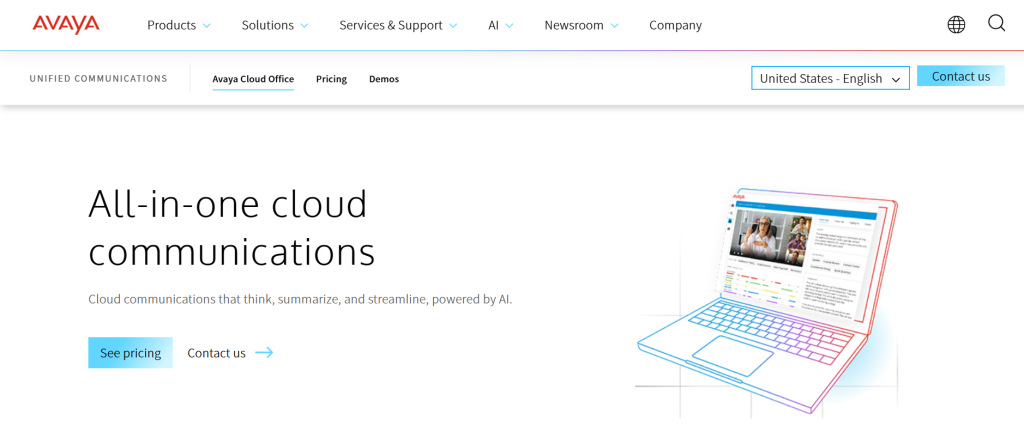The width and height of the screenshot is (1024, 438).
Task: Click the Avaya logo
Action: [66, 25]
